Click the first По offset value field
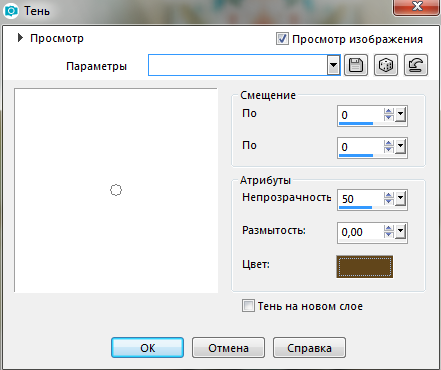Viewport: 441px width, 370px height. click(361, 115)
